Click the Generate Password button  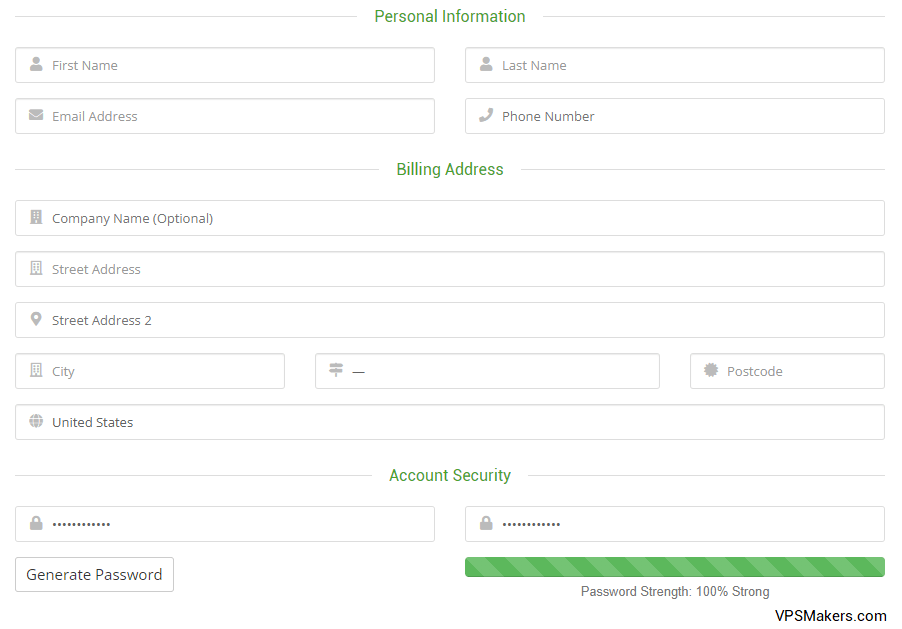click(x=94, y=574)
